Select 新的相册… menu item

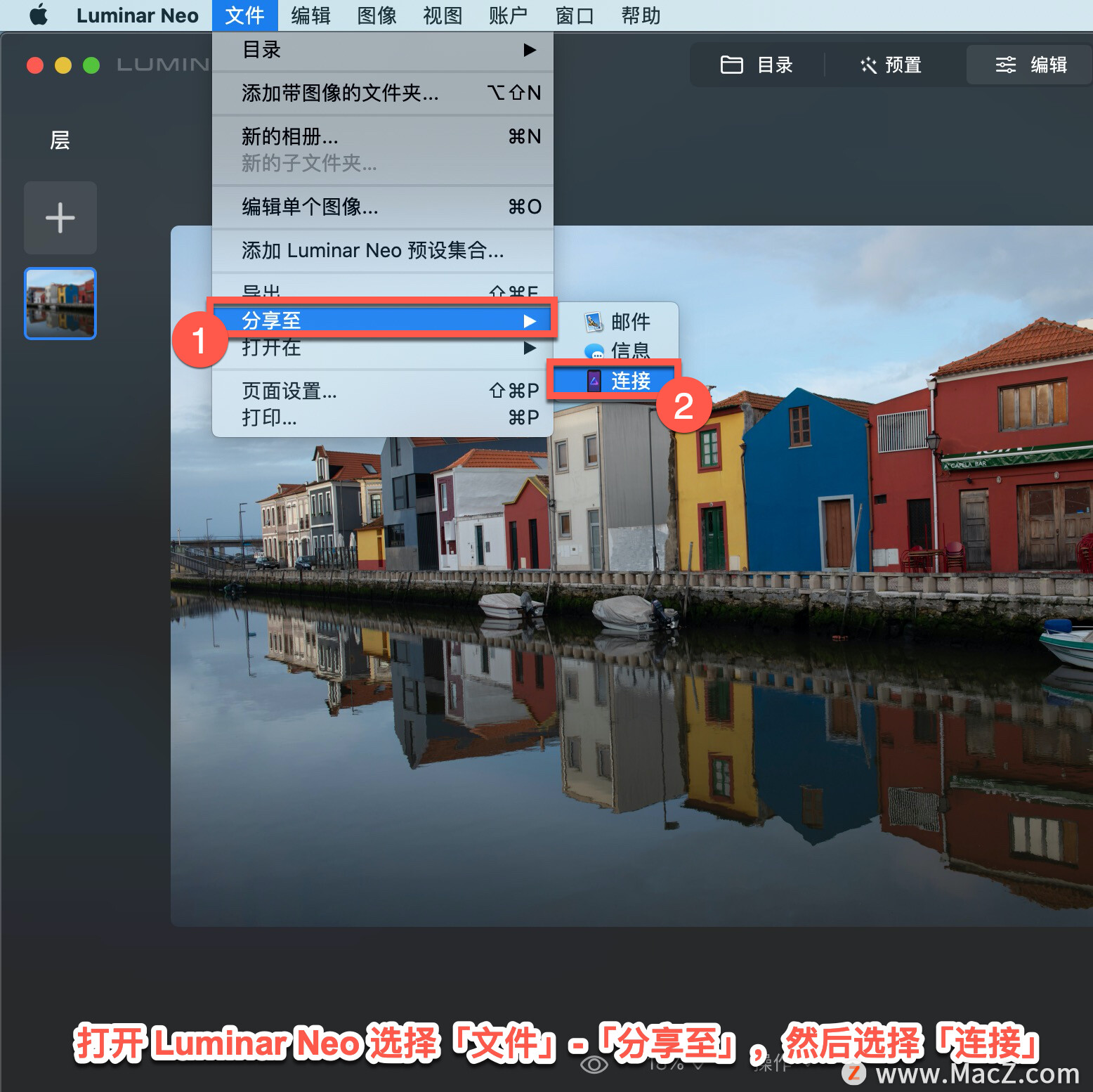383,136
